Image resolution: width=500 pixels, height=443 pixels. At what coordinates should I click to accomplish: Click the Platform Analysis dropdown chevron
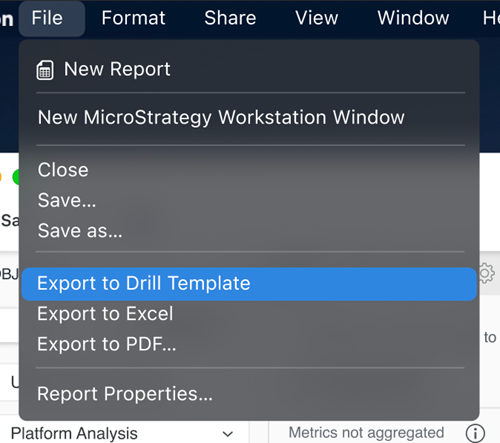pos(228,434)
